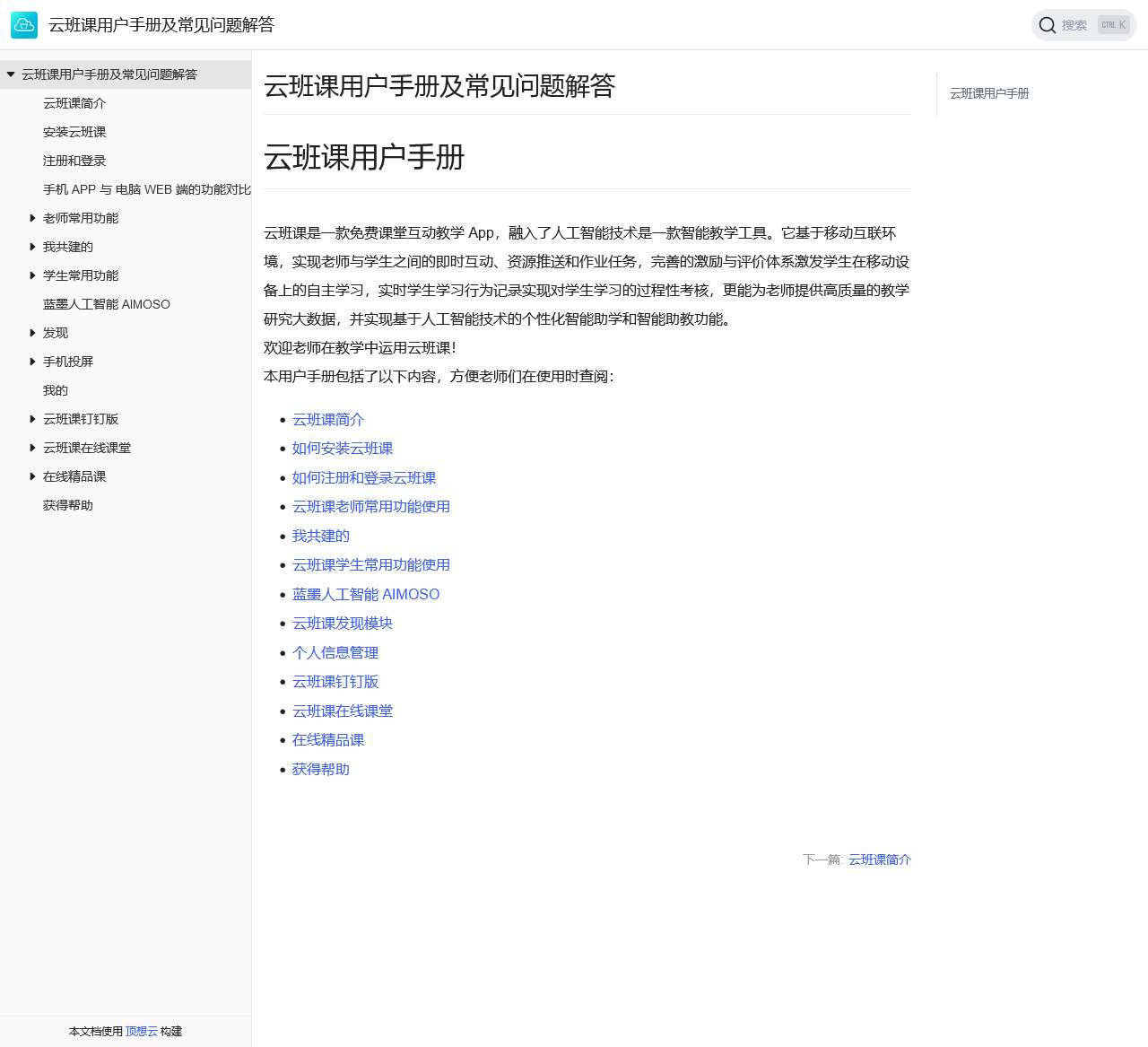Open 云班课简介 from the sidebar

74,103
